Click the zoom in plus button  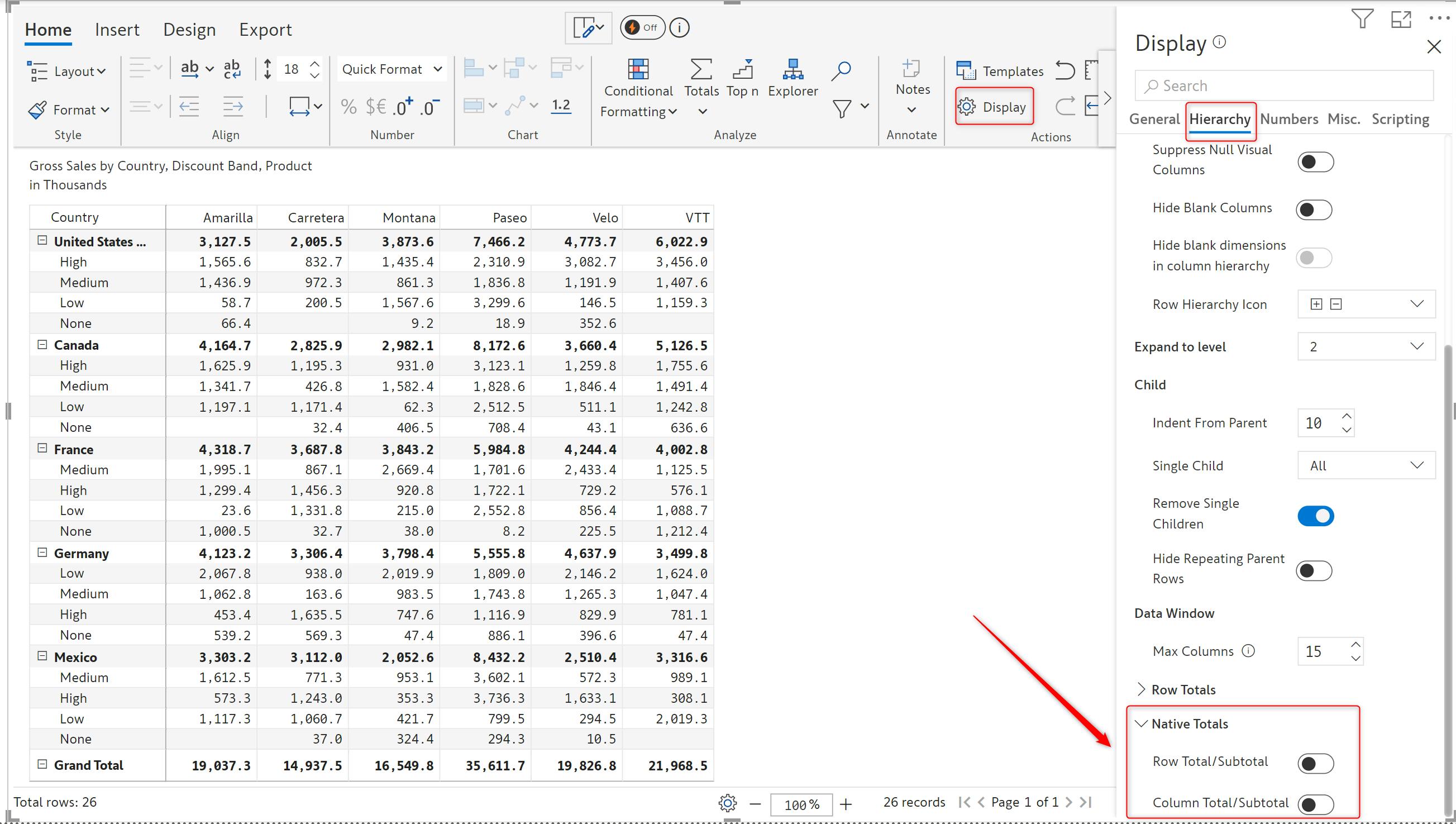coord(846,804)
